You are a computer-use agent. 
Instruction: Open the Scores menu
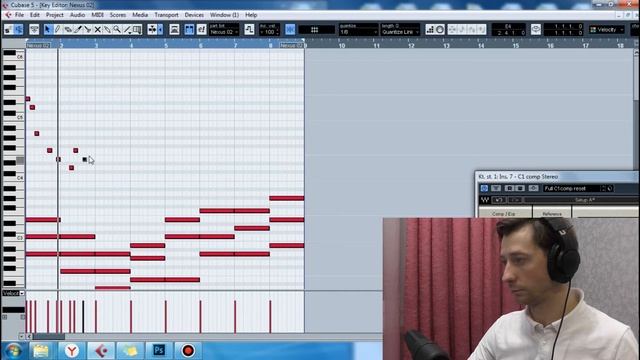tap(118, 15)
